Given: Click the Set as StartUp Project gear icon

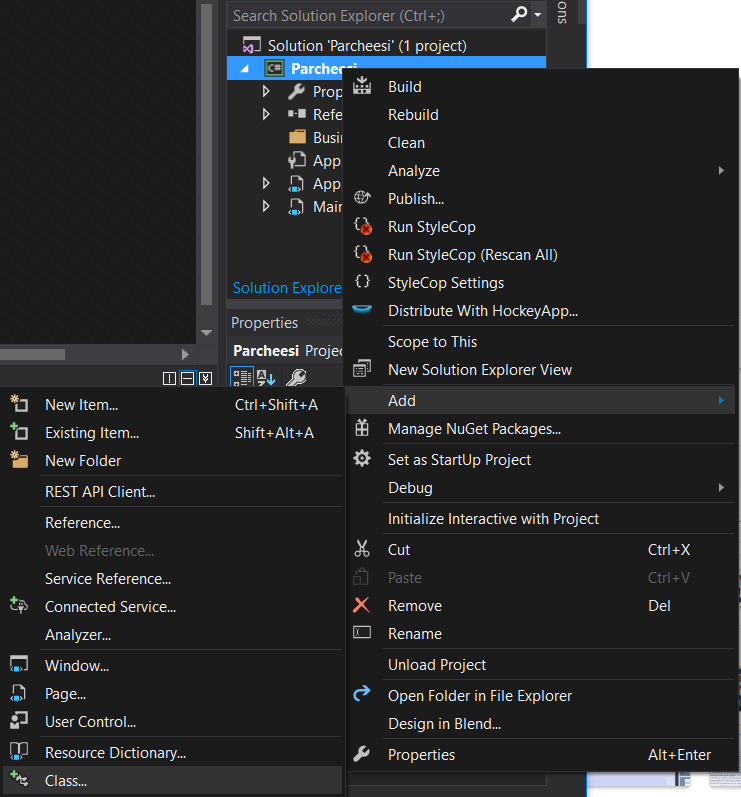Looking at the screenshot, I should pyautogui.click(x=362, y=459).
